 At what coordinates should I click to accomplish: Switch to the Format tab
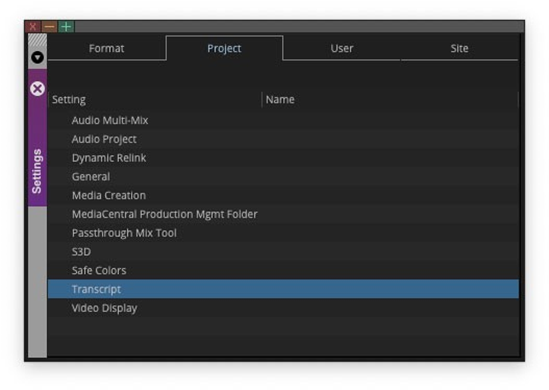pos(106,48)
